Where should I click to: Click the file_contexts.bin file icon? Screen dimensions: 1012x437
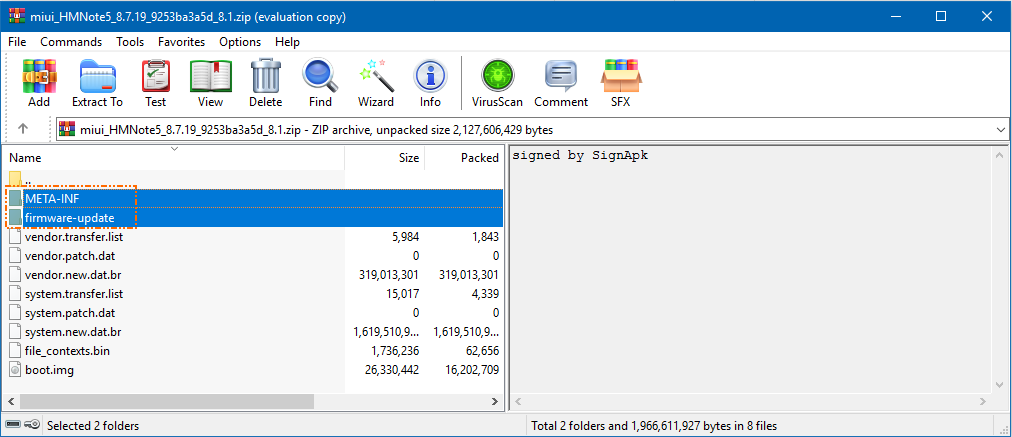point(15,351)
